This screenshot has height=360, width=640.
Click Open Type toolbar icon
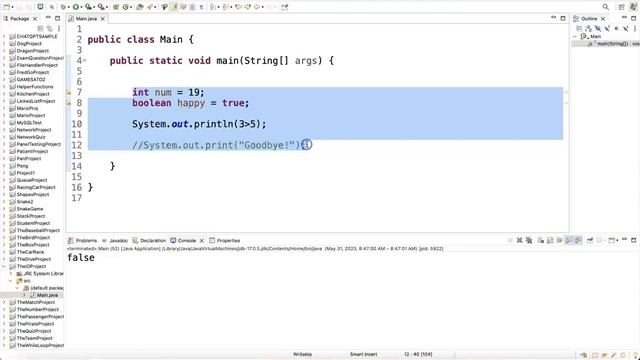[x=140, y=7]
